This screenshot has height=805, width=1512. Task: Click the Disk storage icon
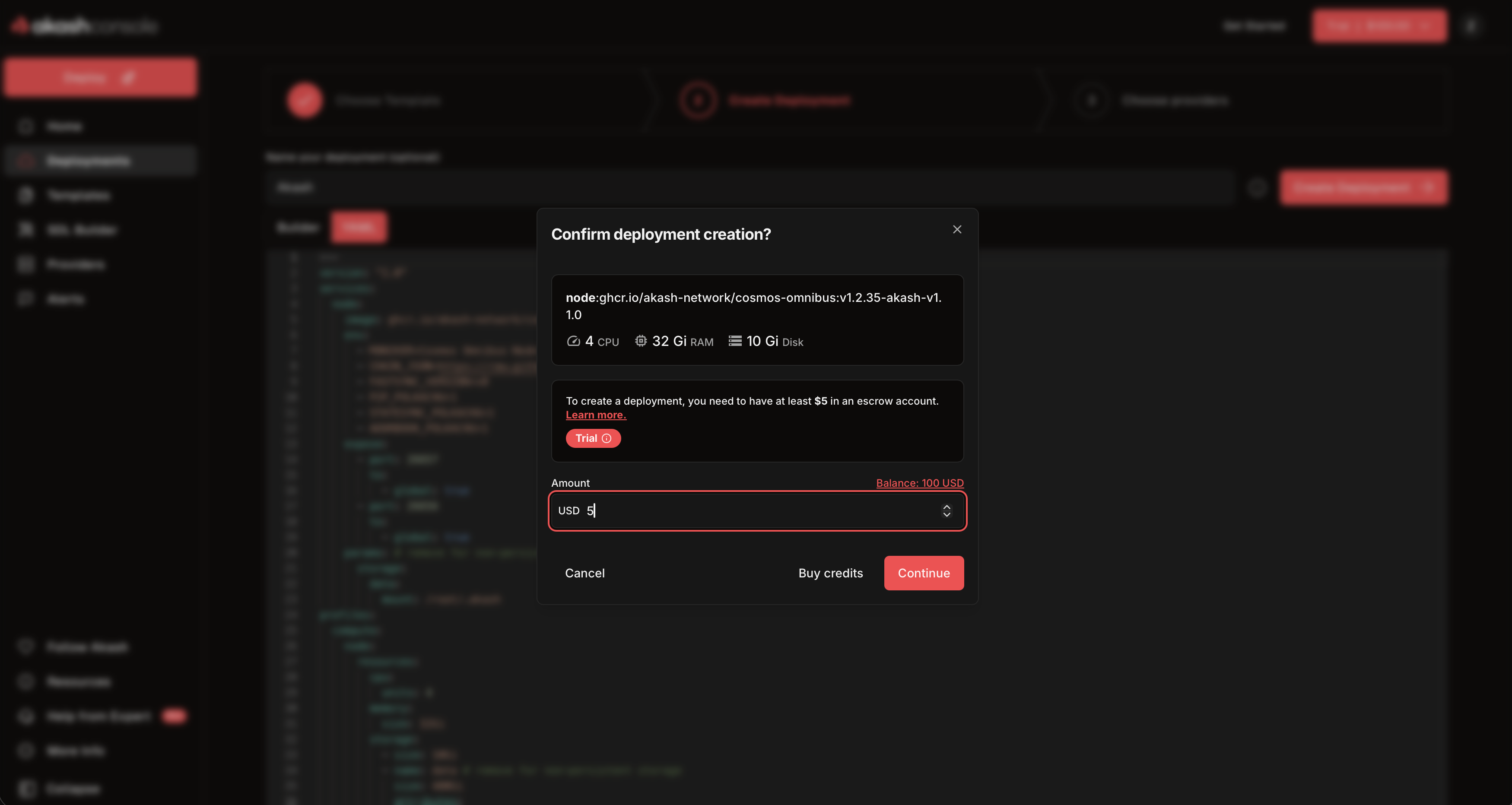734,341
